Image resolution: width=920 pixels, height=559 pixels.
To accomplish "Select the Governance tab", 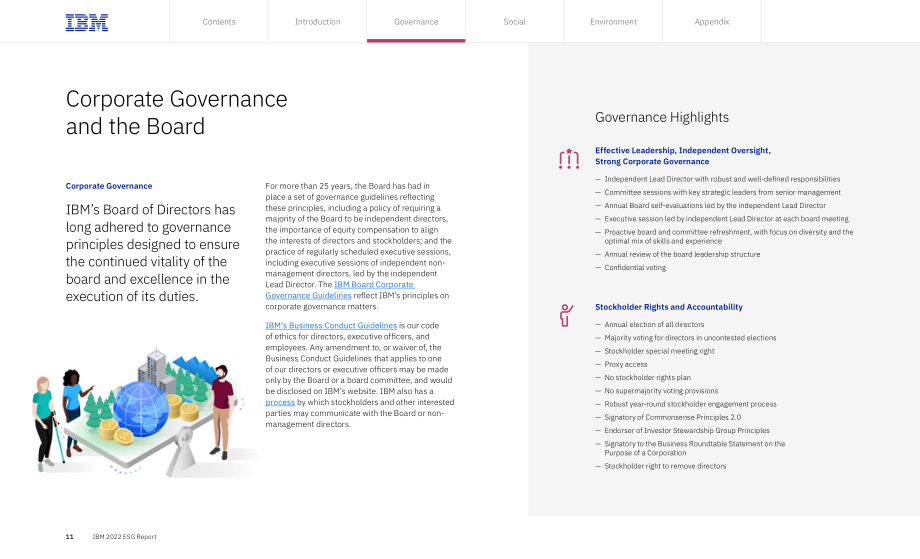I will (416, 22).
